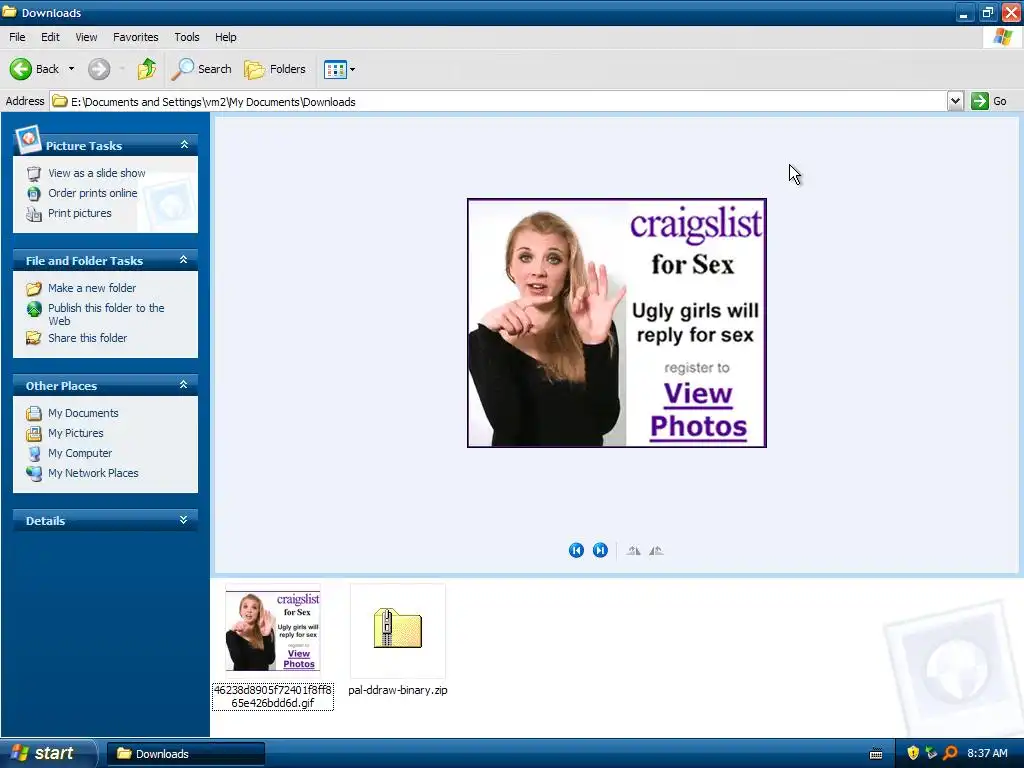The image size is (1024, 768).
Task: Click the Share this folder icon
Action: point(34,338)
